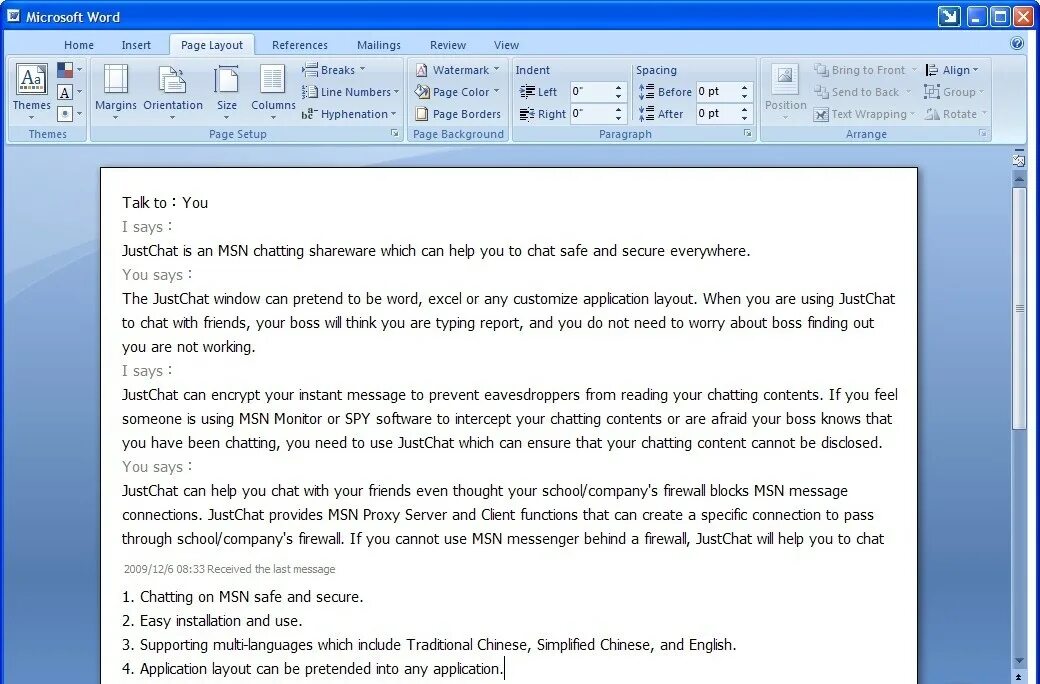The image size is (1040, 684).
Task: Click Bring to Front
Action: click(866, 70)
